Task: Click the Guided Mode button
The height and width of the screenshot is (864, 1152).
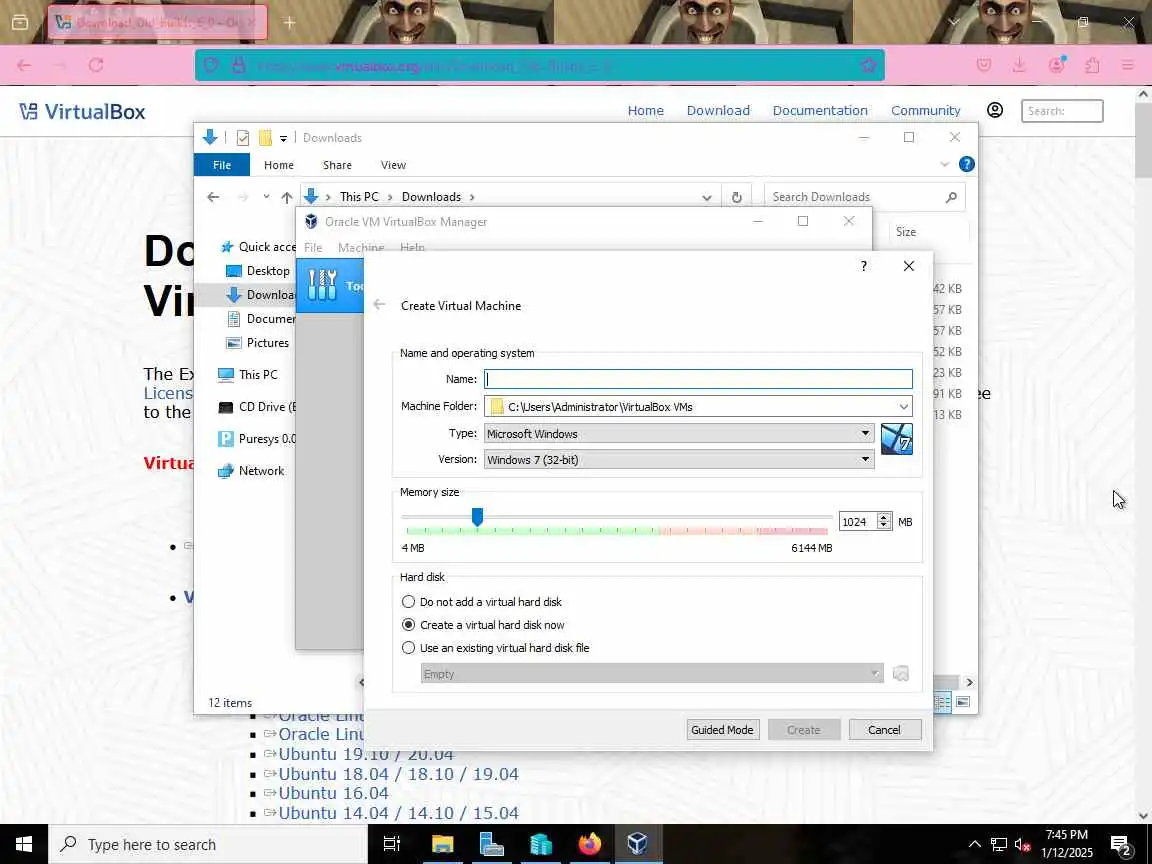Action: (x=722, y=730)
